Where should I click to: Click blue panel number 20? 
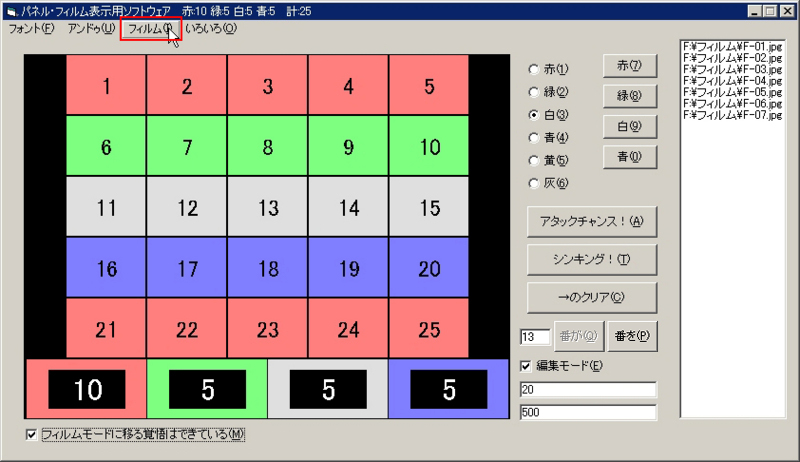(x=429, y=267)
